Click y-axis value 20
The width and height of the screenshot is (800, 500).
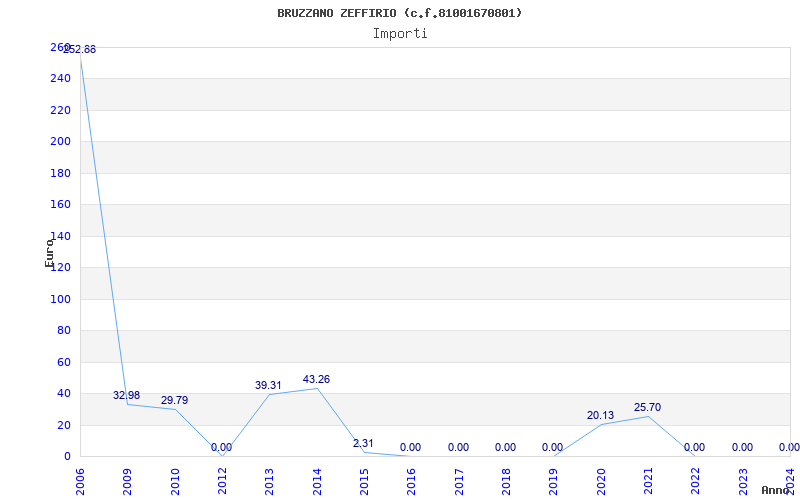click(63, 426)
